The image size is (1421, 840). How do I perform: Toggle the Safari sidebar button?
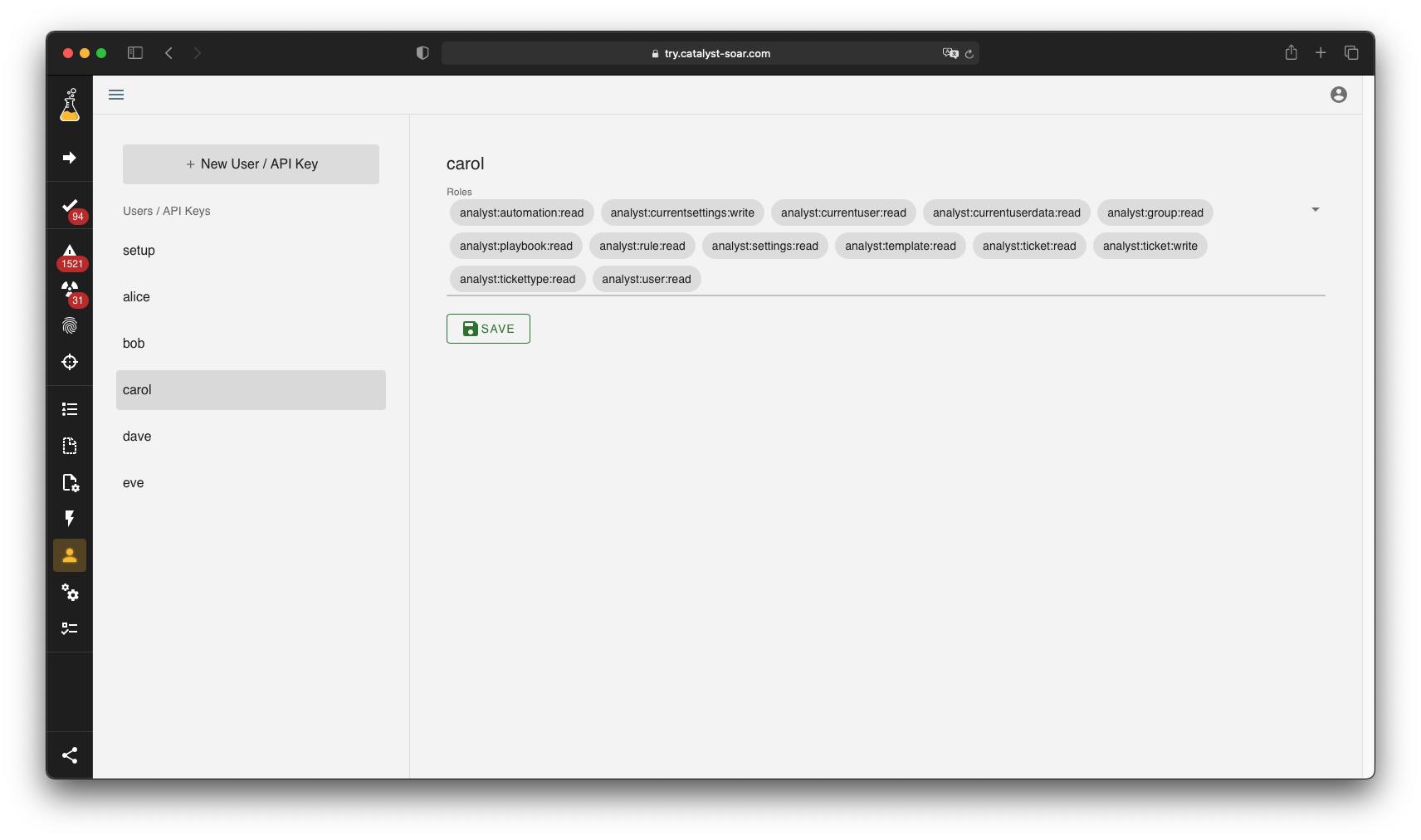click(135, 53)
